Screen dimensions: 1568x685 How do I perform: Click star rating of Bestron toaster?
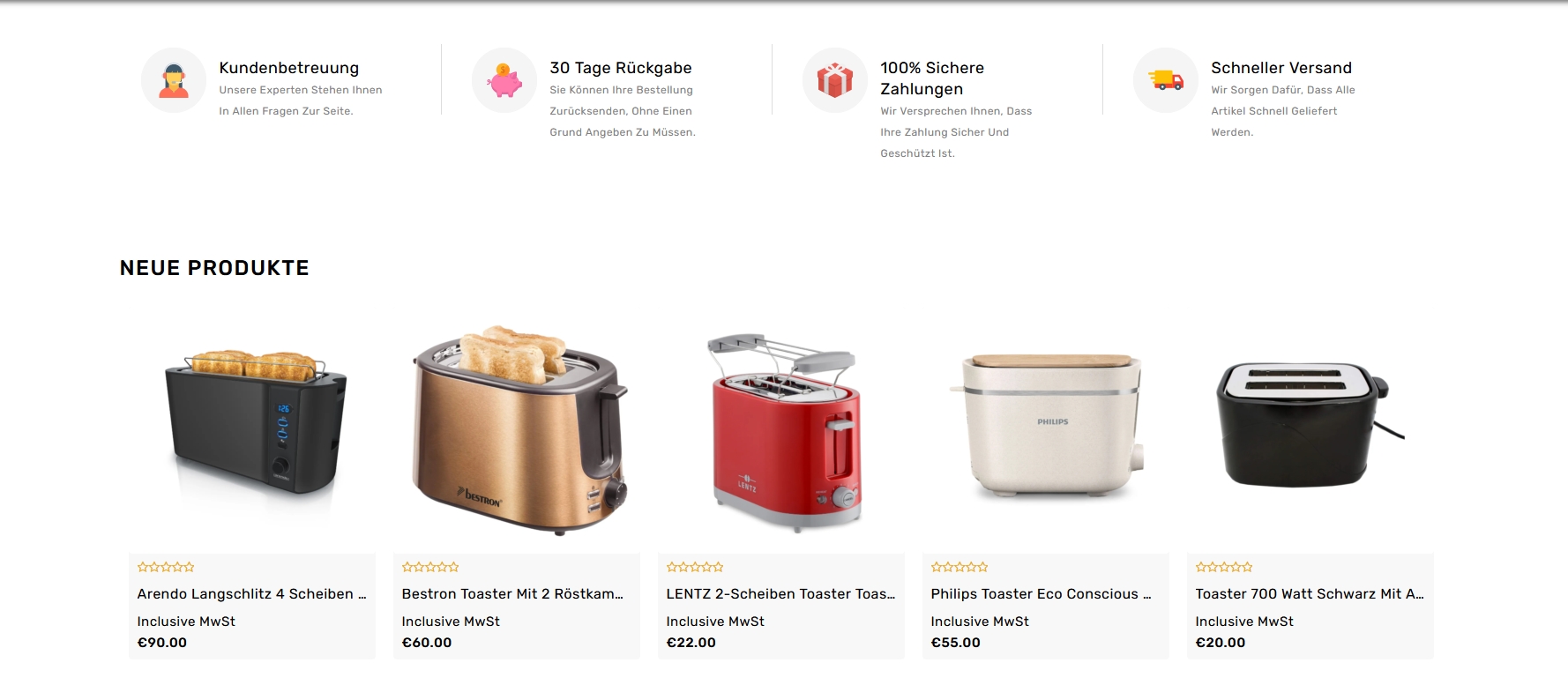point(430,567)
